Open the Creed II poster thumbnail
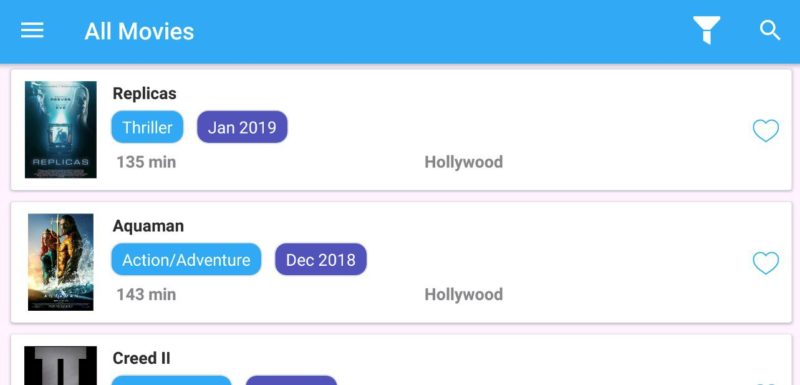The image size is (800, 385). point(61,366)
